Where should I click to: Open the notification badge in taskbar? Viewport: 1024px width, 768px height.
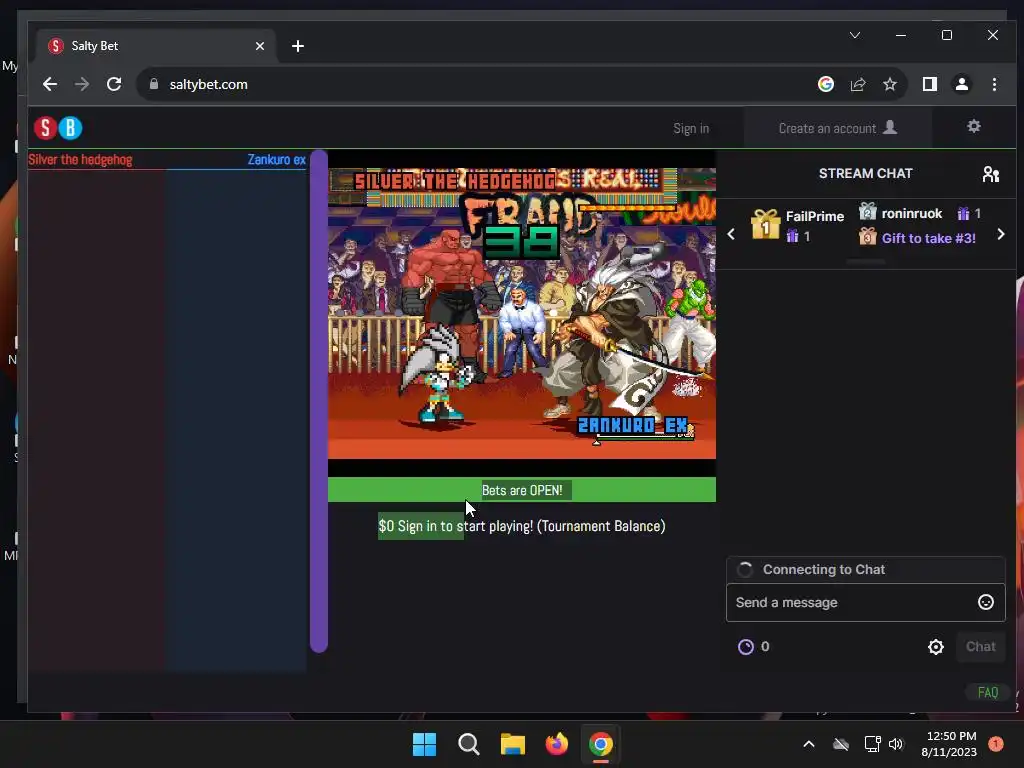coord(995,744)
